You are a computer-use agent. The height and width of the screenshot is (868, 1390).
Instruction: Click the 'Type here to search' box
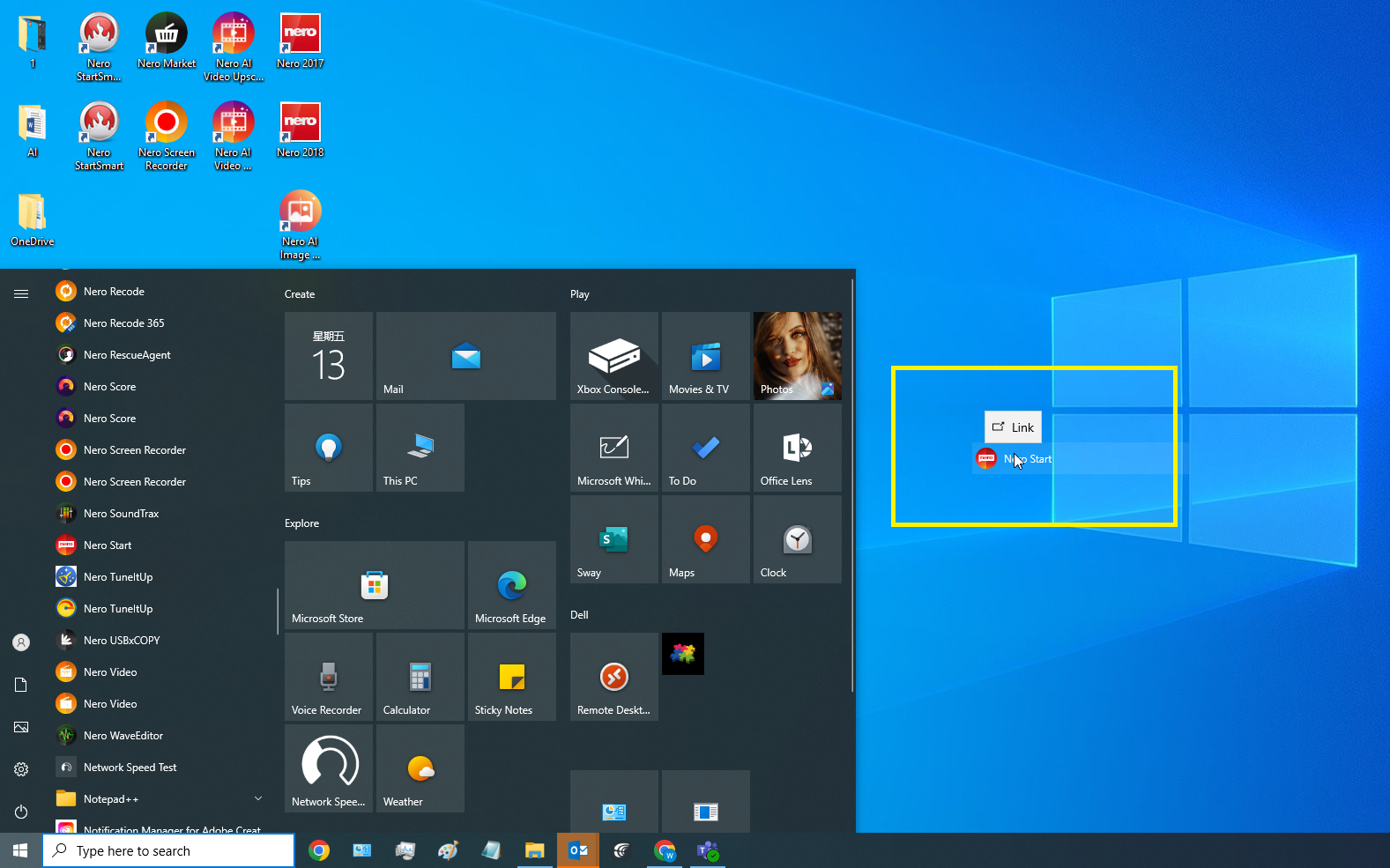168,850
